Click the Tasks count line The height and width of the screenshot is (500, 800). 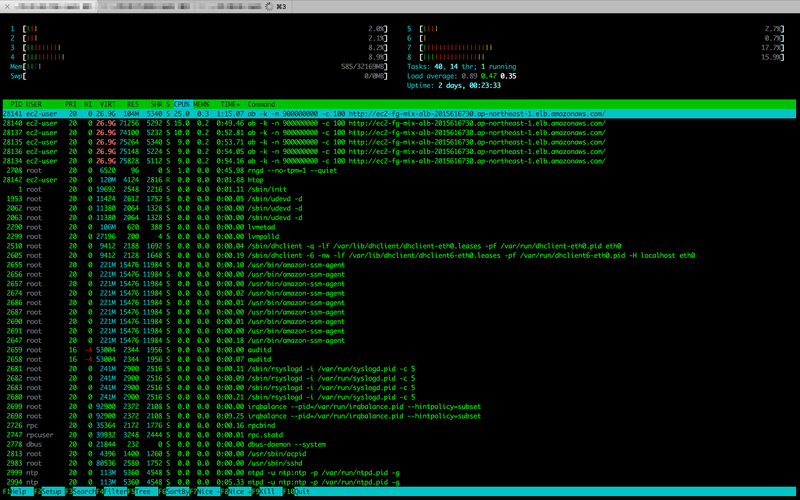tap(462, 67)
